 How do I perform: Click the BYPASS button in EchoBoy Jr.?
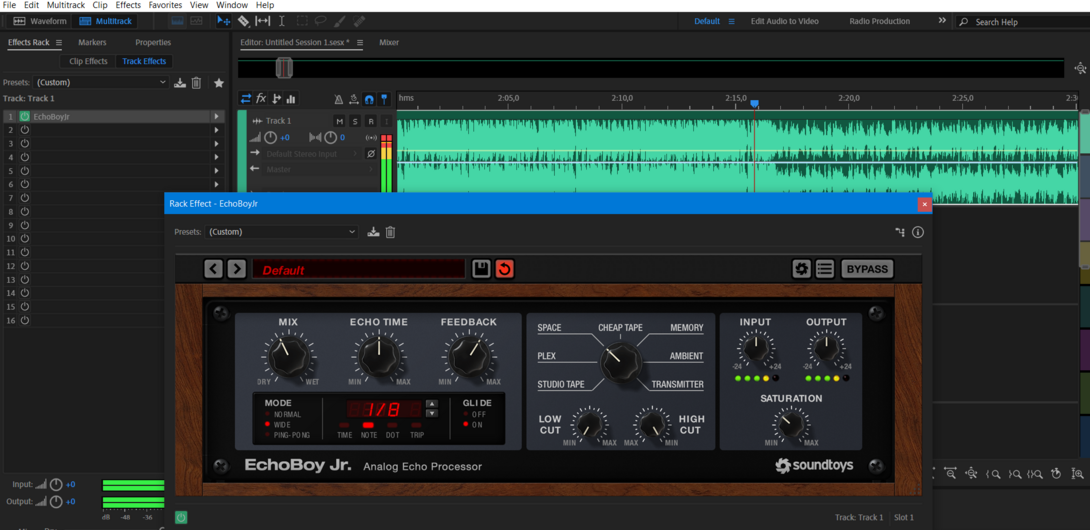[x=868, y=269]
